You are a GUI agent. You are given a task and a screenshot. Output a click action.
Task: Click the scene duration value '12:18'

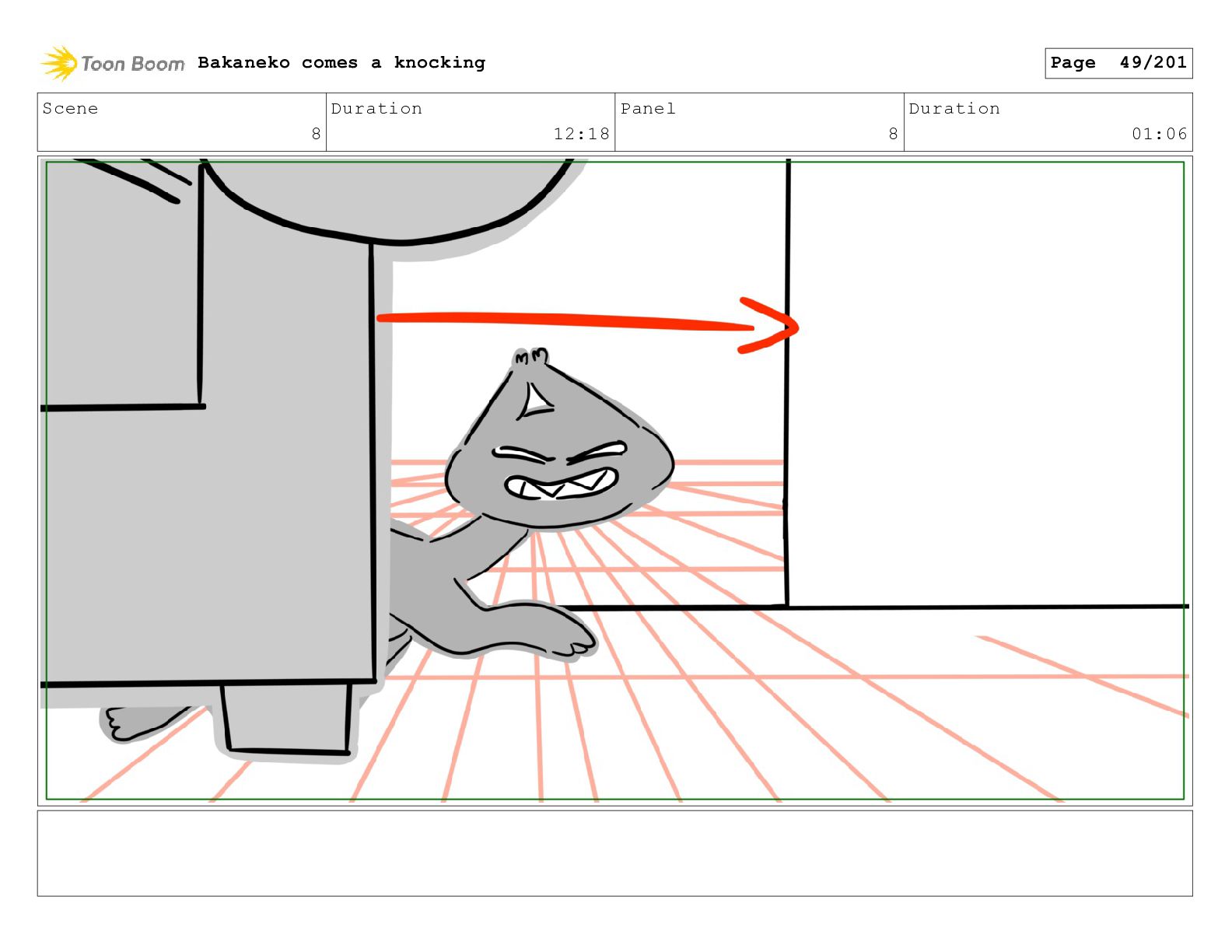[581, 134]
